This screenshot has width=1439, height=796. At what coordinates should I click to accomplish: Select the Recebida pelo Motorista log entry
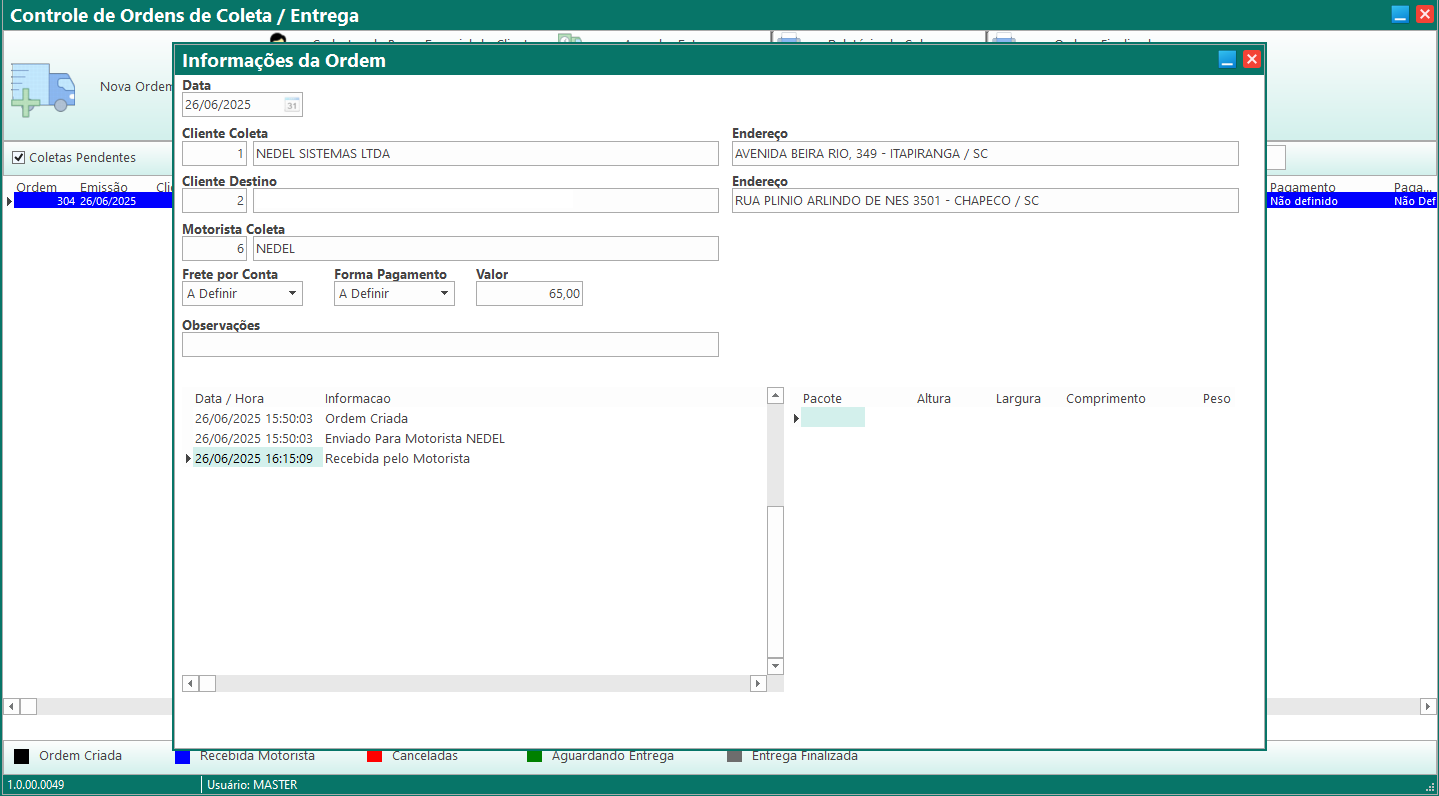pyautogui.click(x=397, y=459)
